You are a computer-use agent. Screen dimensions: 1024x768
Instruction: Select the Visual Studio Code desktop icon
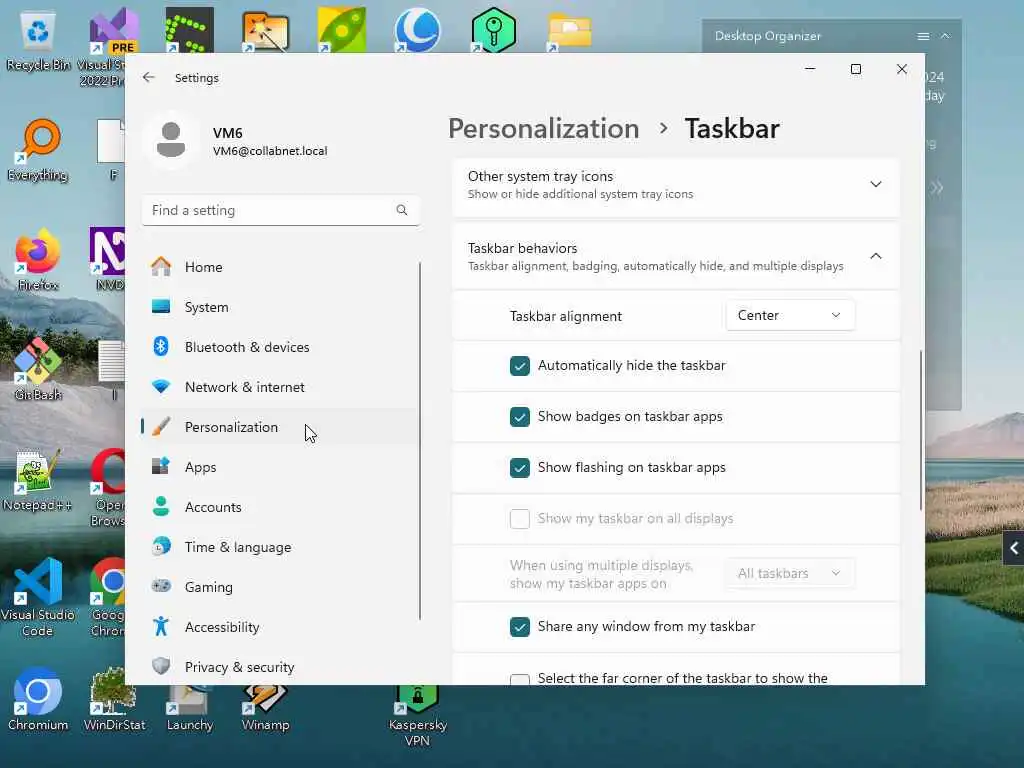[x=38, y=597]
